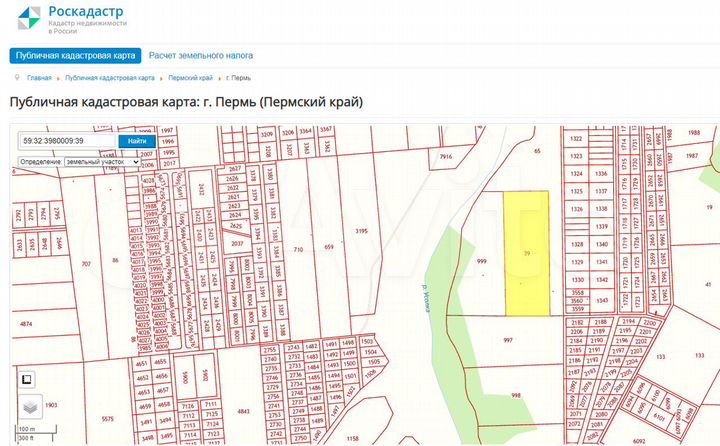
Task: Click parcel label 2188
Action: [x=601, y=322]
